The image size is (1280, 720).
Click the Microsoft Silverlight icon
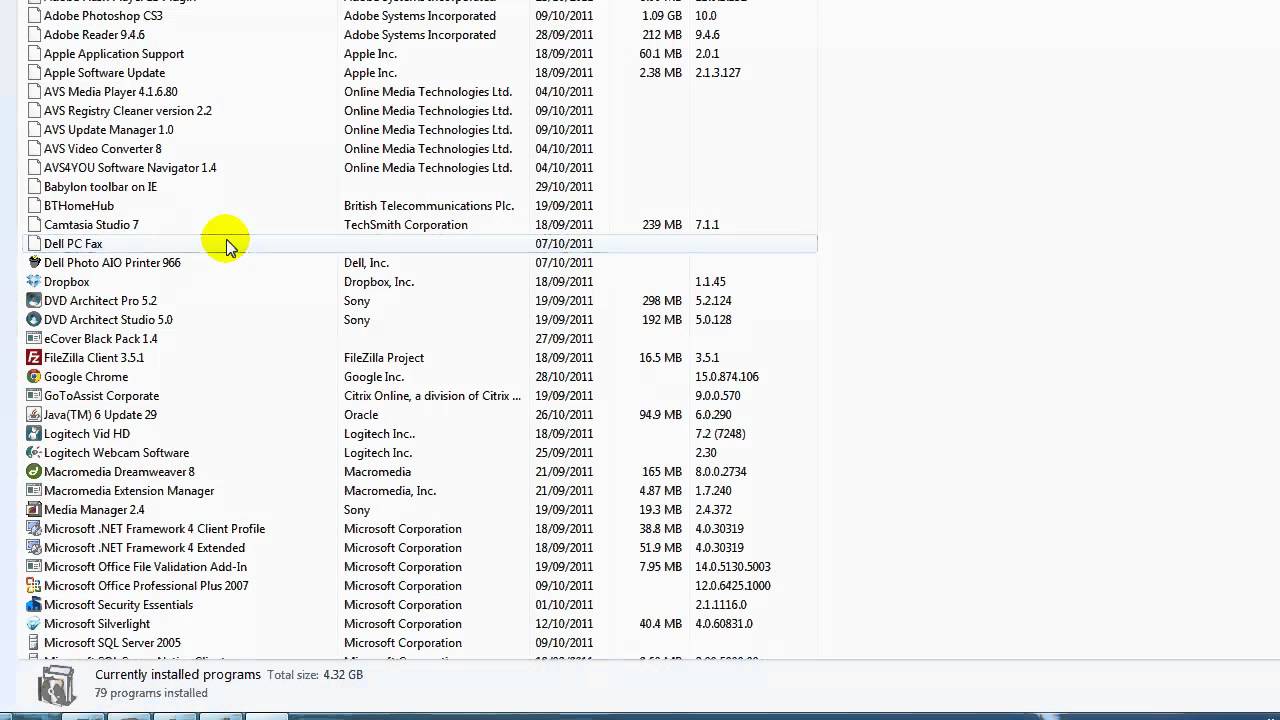pyautogui.click(x=34, y=624)
